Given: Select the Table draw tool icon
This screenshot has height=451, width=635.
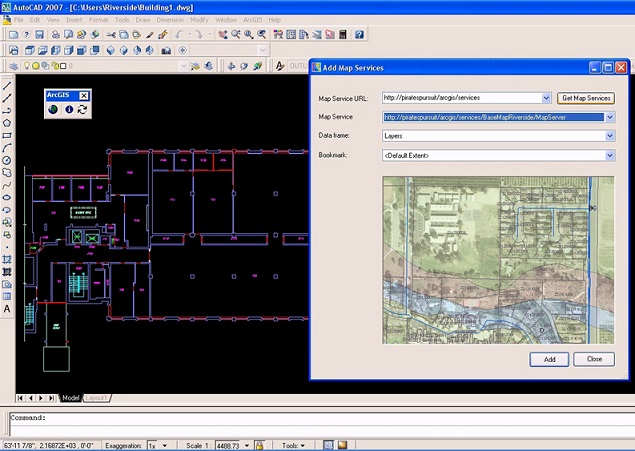Looking at the screenshot, I should click(7, 297).
